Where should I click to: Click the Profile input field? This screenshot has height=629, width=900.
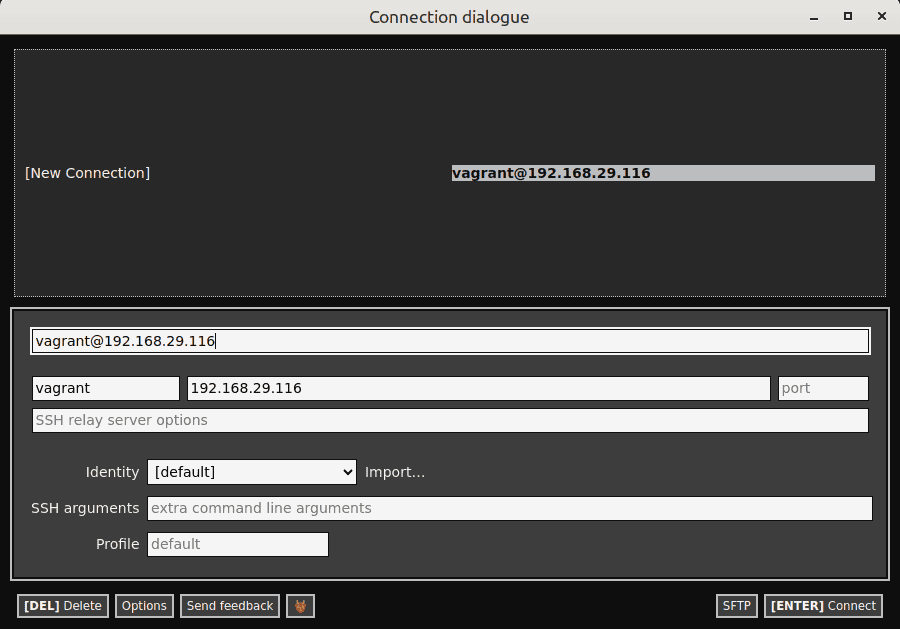[x=238, y=544]
